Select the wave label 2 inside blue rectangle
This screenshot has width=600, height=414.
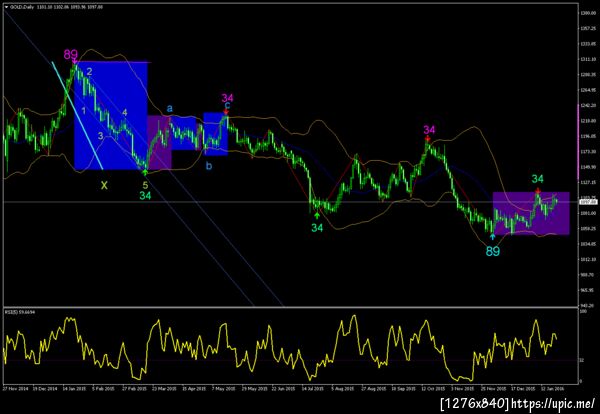[x=89, y=72]
